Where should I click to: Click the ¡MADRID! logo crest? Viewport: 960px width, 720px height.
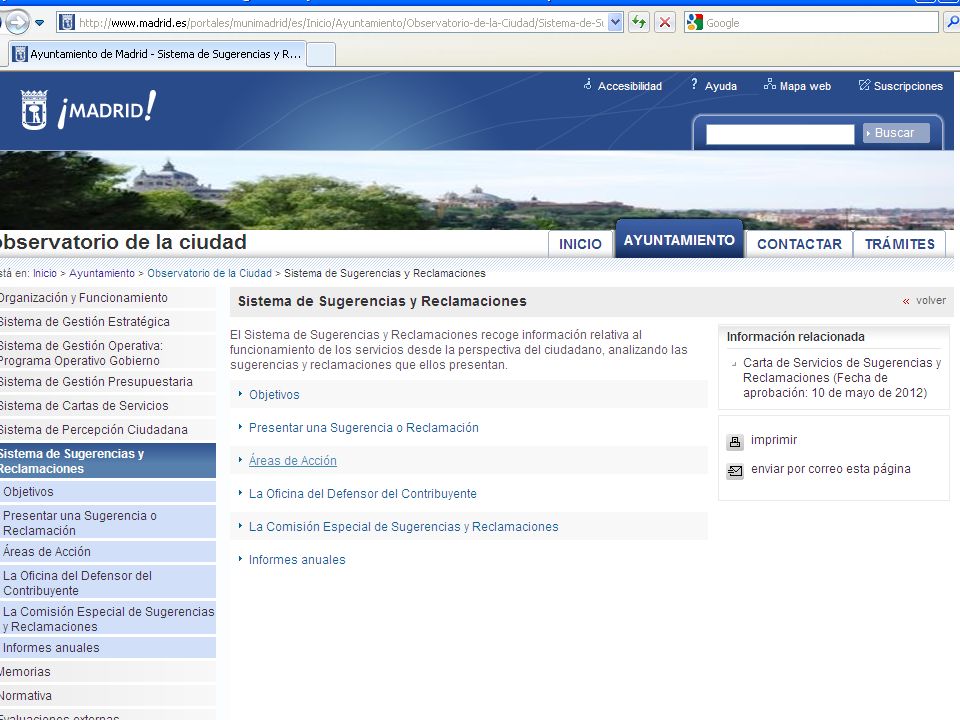click(x=34, y=110)
